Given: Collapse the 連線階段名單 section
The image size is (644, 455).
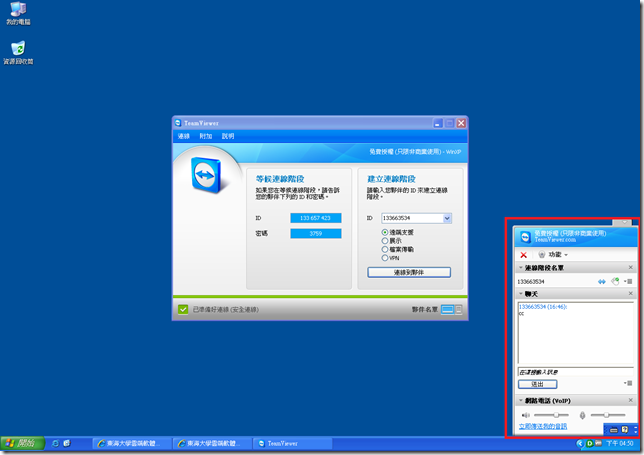Looking at the screenshot, I should tap(521, 268).
